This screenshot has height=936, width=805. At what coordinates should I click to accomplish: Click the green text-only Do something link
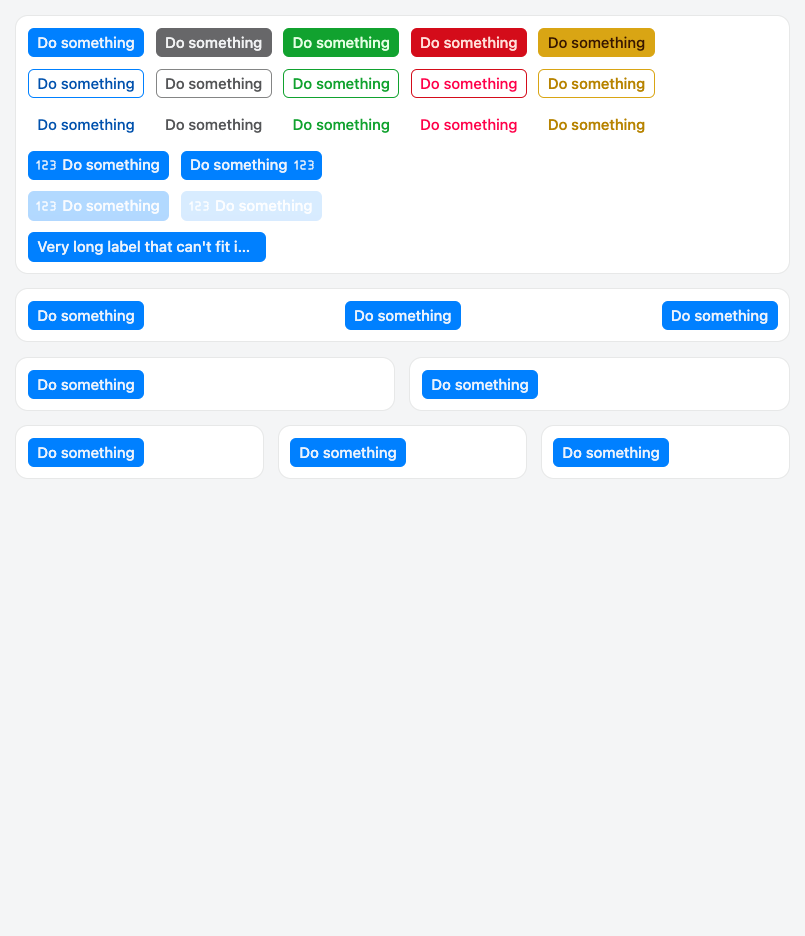click(341, 125)
